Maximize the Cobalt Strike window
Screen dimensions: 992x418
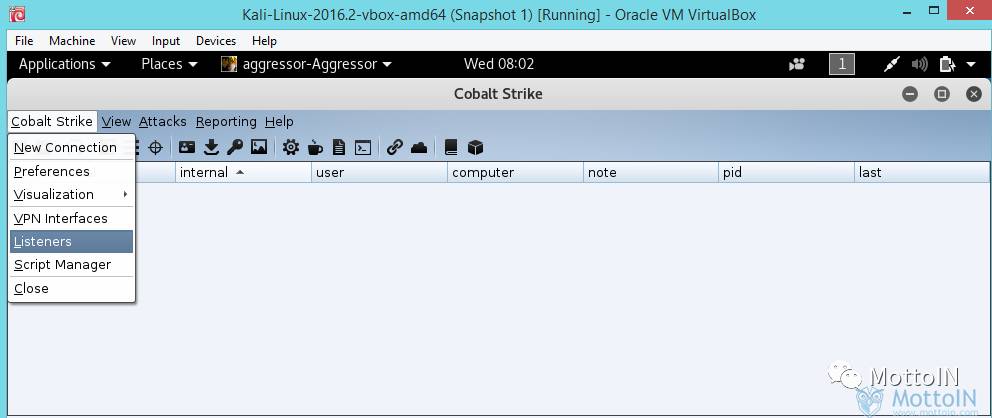coord(942,94)
